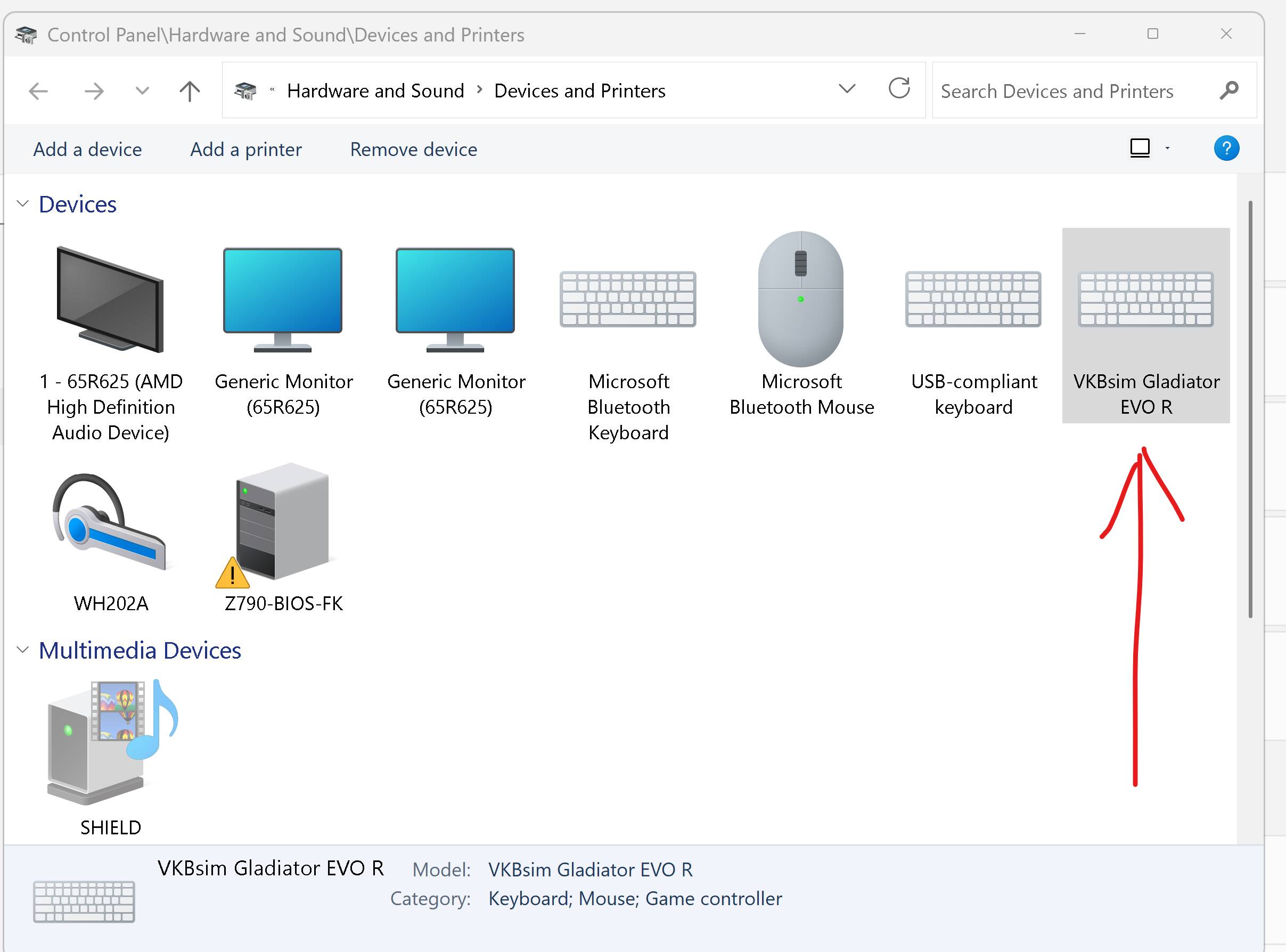Click the keyboard icon in details pane

[84, 901]
